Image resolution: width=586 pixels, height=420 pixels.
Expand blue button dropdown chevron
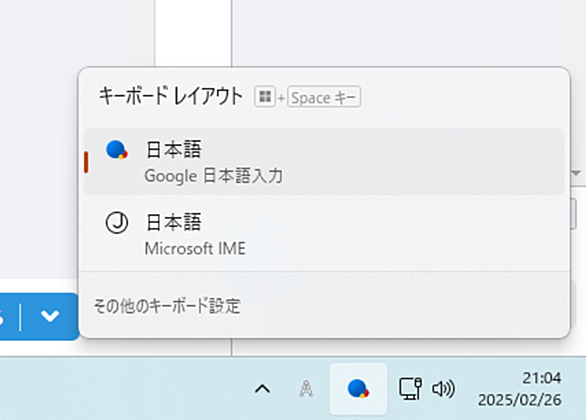pos(50,316)
